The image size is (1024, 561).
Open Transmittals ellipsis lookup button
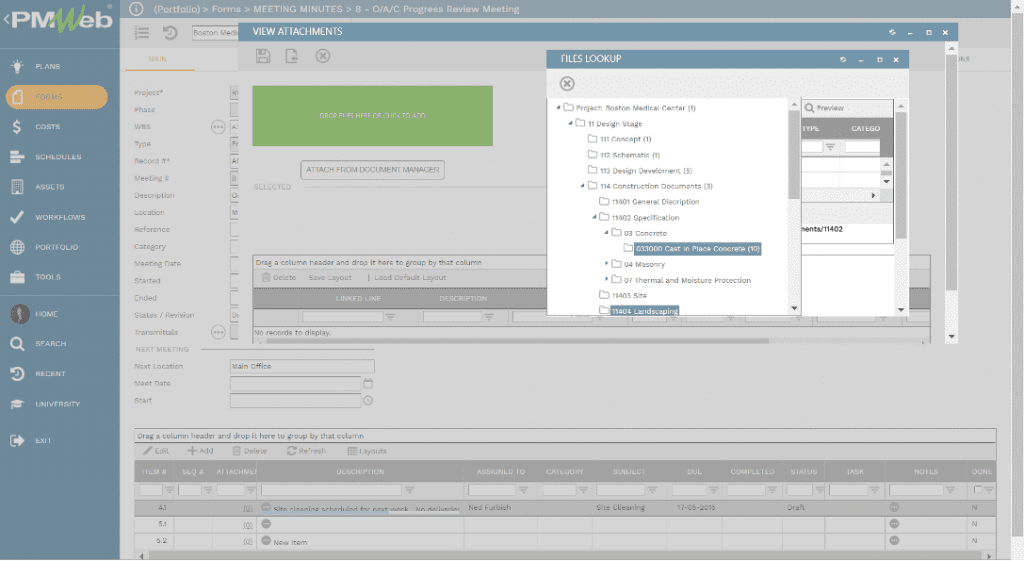(x=218, y=332)
